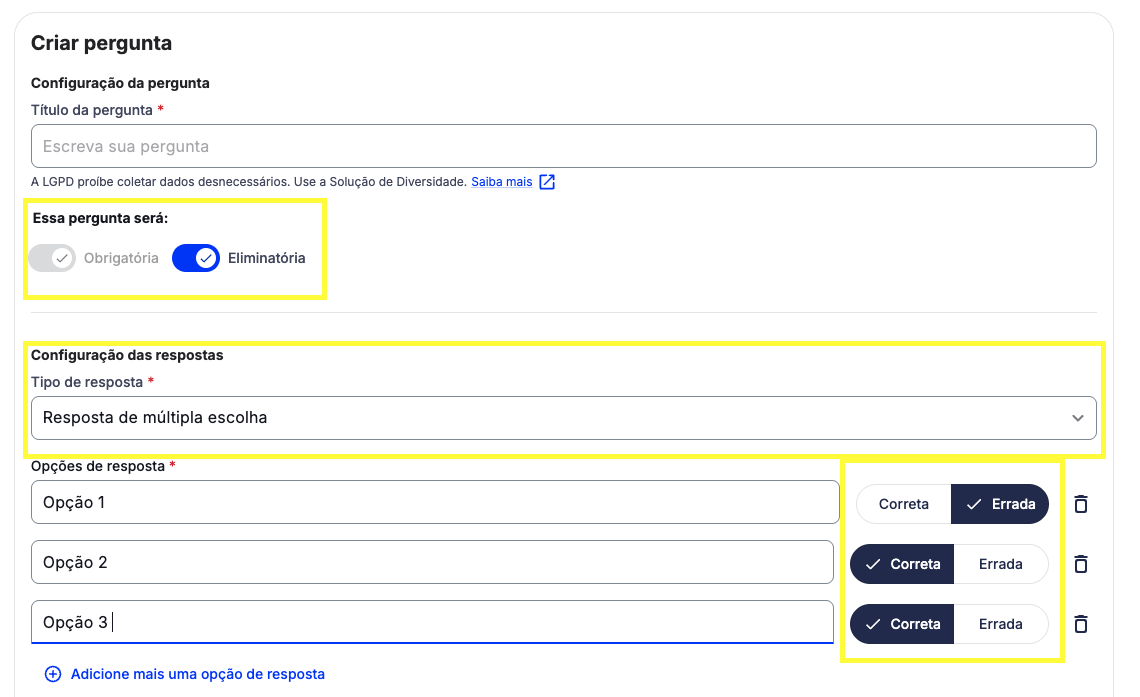Toggle the Obrigatória switch

(x=52, y=258)
